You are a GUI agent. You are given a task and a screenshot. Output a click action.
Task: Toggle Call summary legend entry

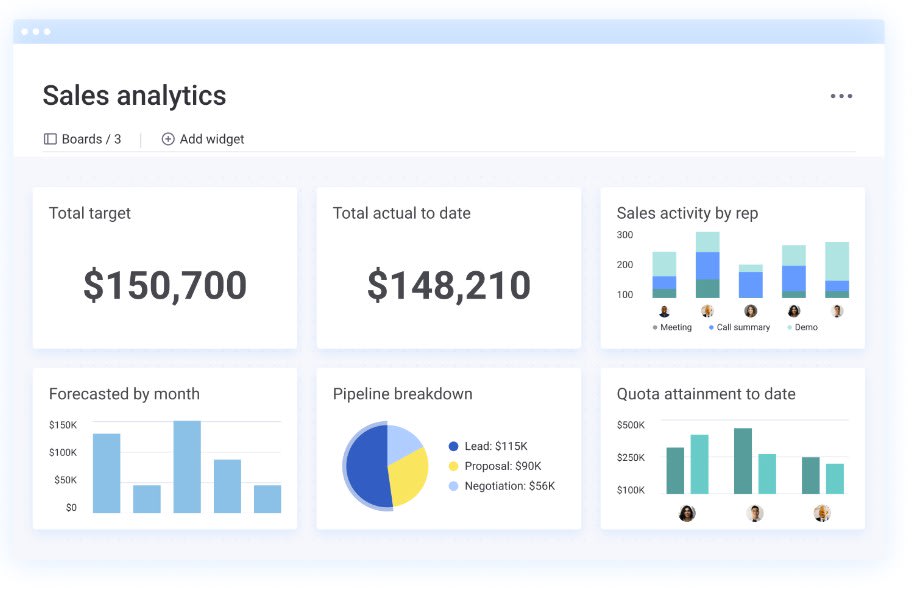739,327
